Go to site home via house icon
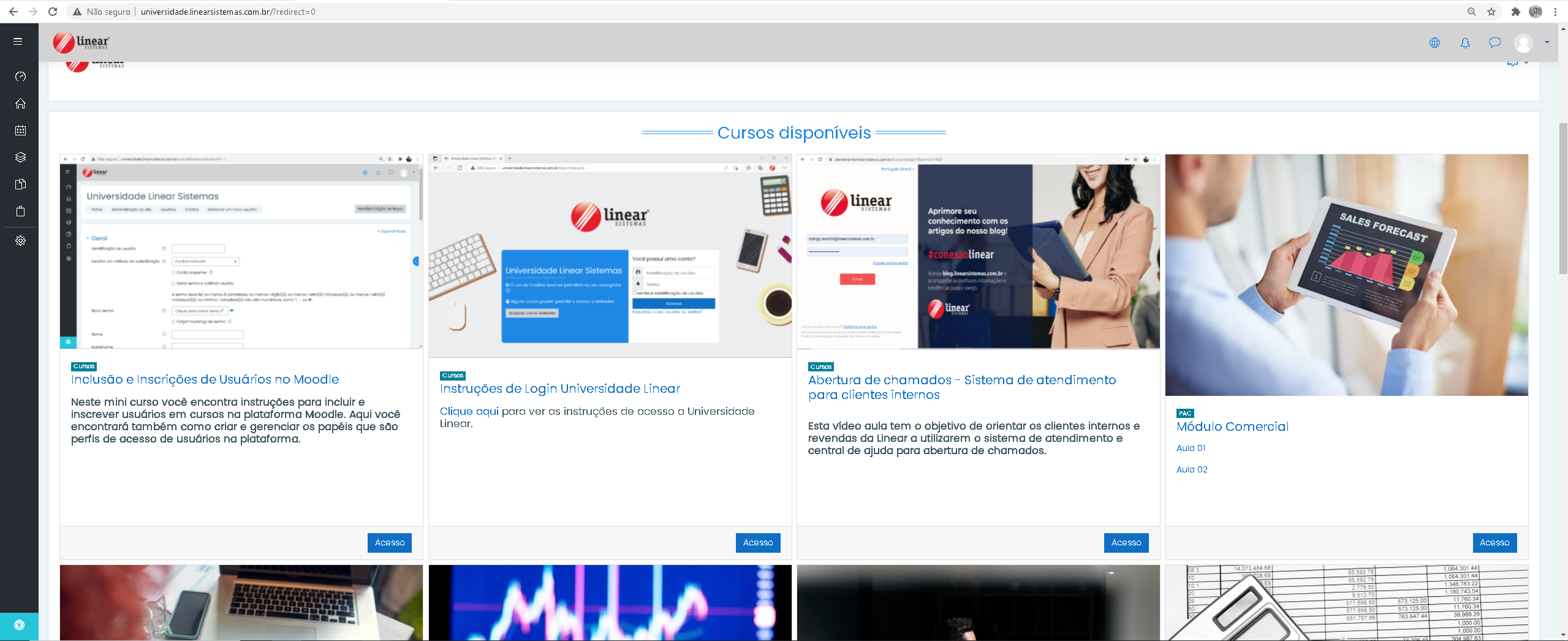This screenshot has width=1568, height=641. pyautogui.click(x=20, y=104)
